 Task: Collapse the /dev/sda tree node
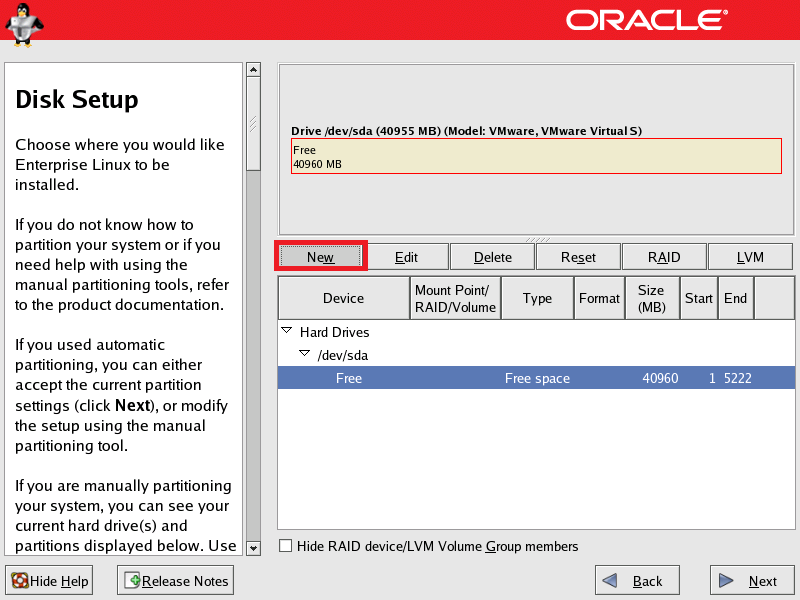(305, 355)
